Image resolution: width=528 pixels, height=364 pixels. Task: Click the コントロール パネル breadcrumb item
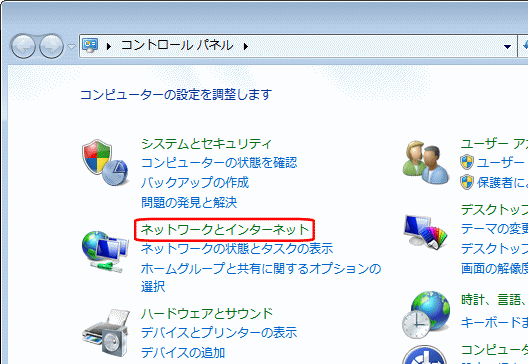pos(177,45)
